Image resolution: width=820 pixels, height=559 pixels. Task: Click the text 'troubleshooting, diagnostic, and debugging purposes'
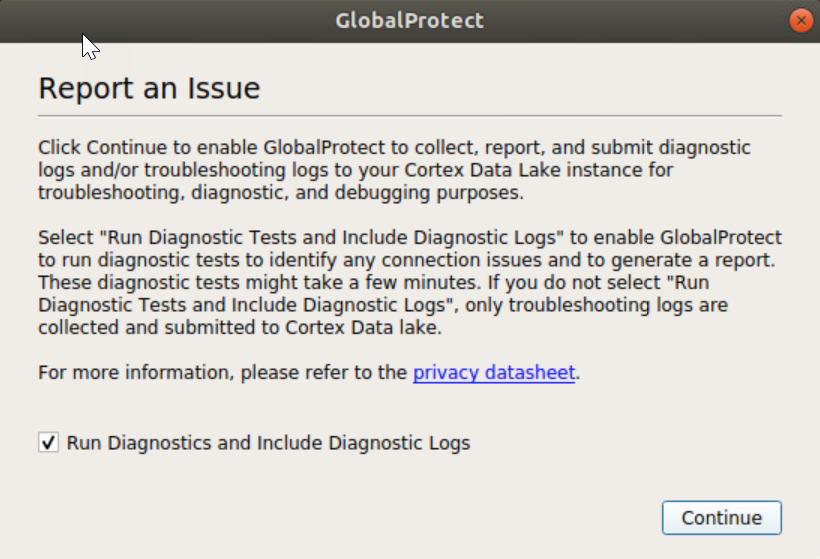pyautogui.click(x=280, y=192)
